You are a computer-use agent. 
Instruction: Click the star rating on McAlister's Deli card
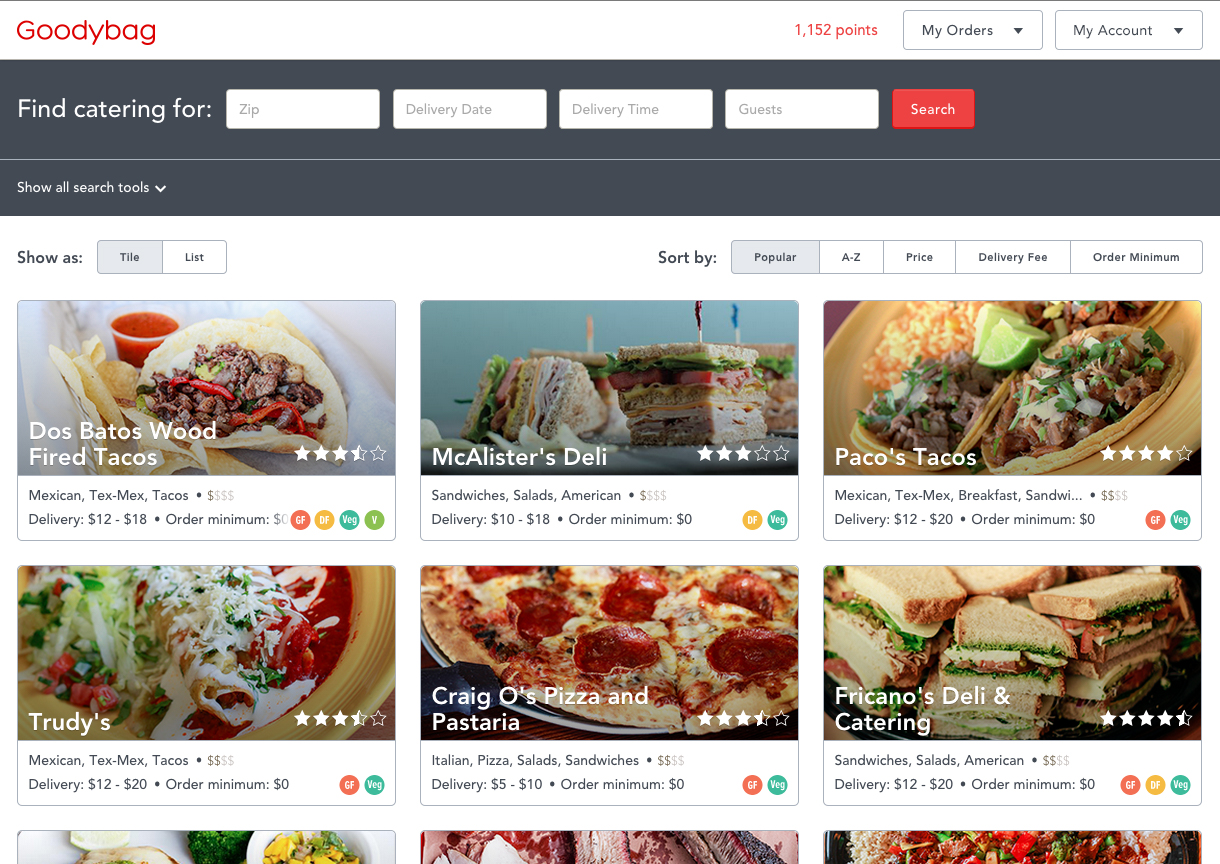pos(743,453)
